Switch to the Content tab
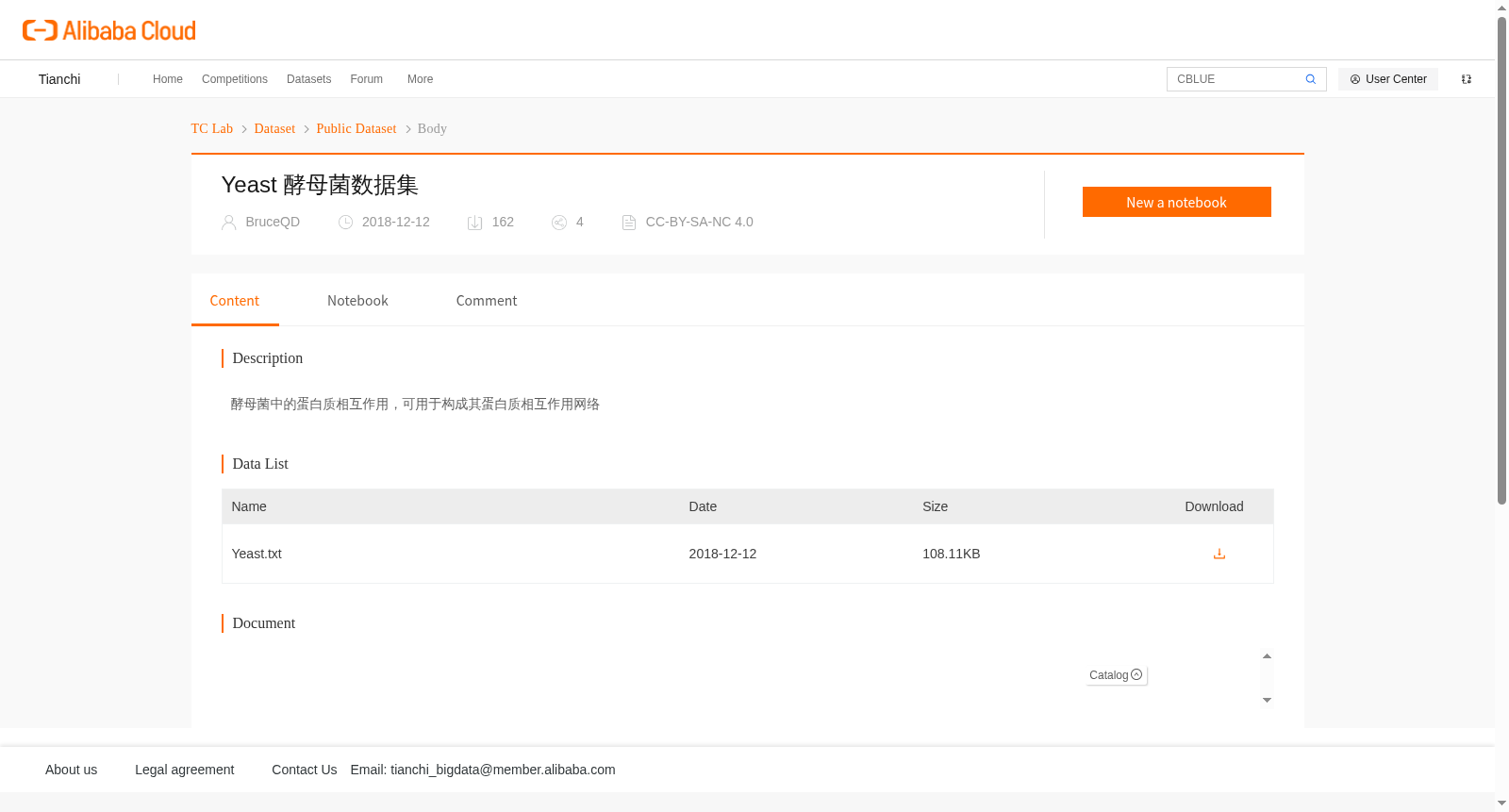1509x812 pixels. coord(235,301)
